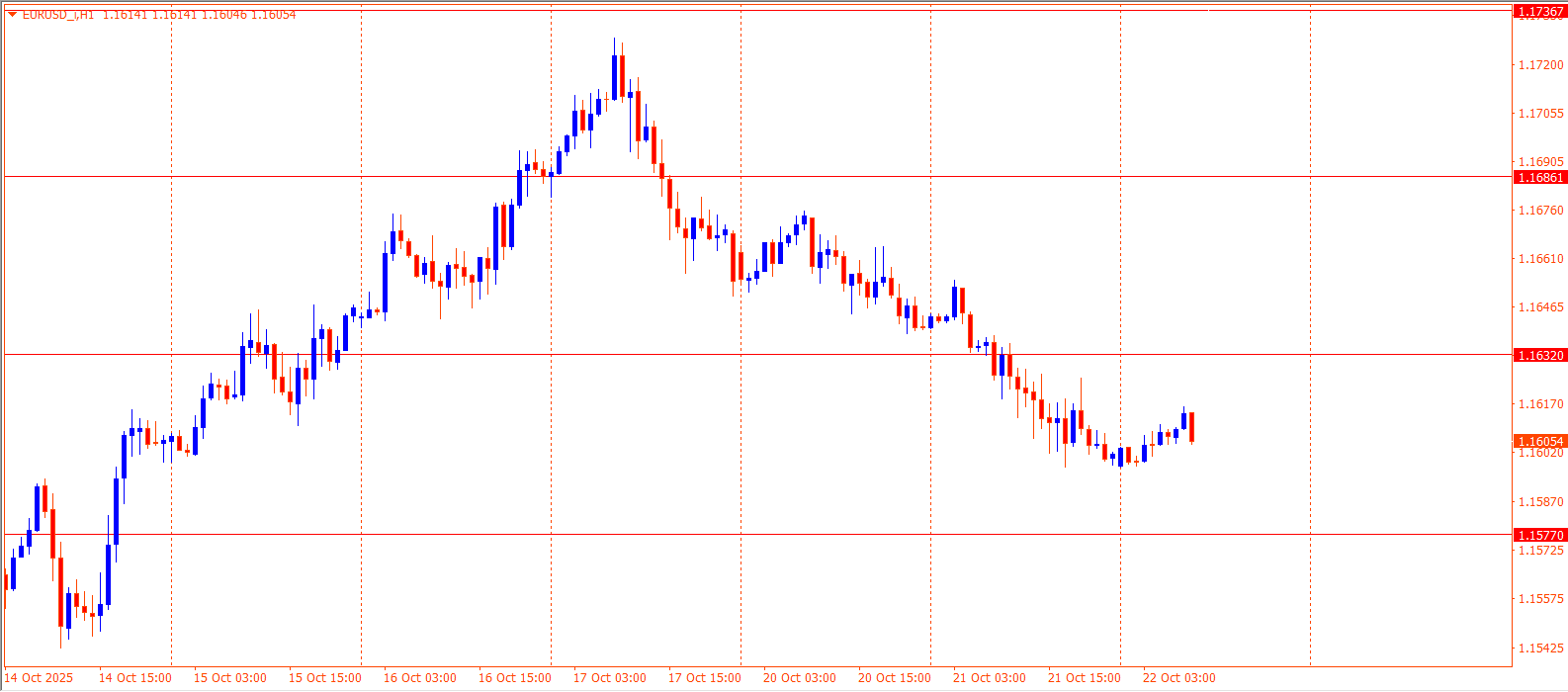Click the 17 Oct 03:00 time label
Viewport: 1568px width, 692px height.
click(x=609, y=678)
